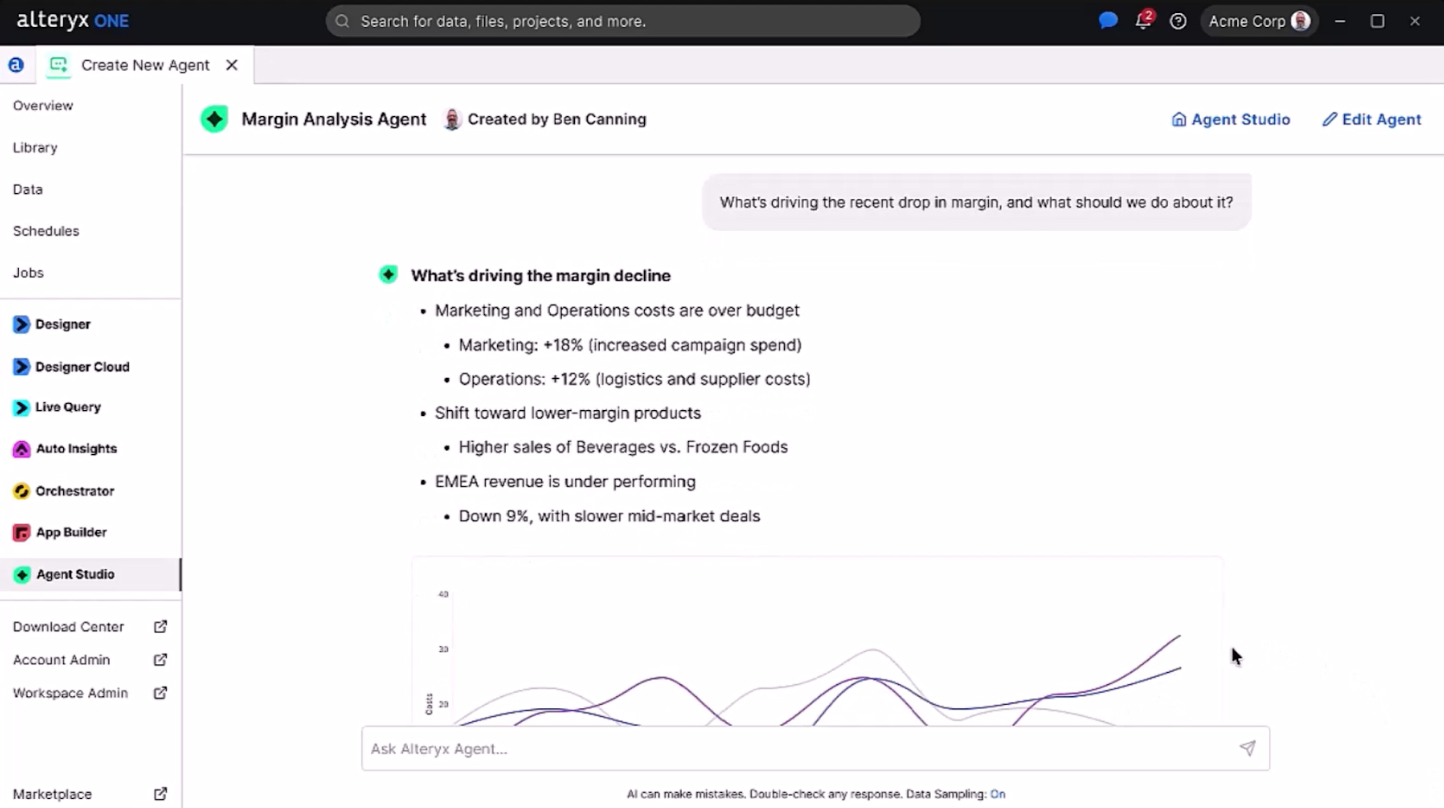
Task: Click the Edit Agent text link
Action: point(1381,119)
